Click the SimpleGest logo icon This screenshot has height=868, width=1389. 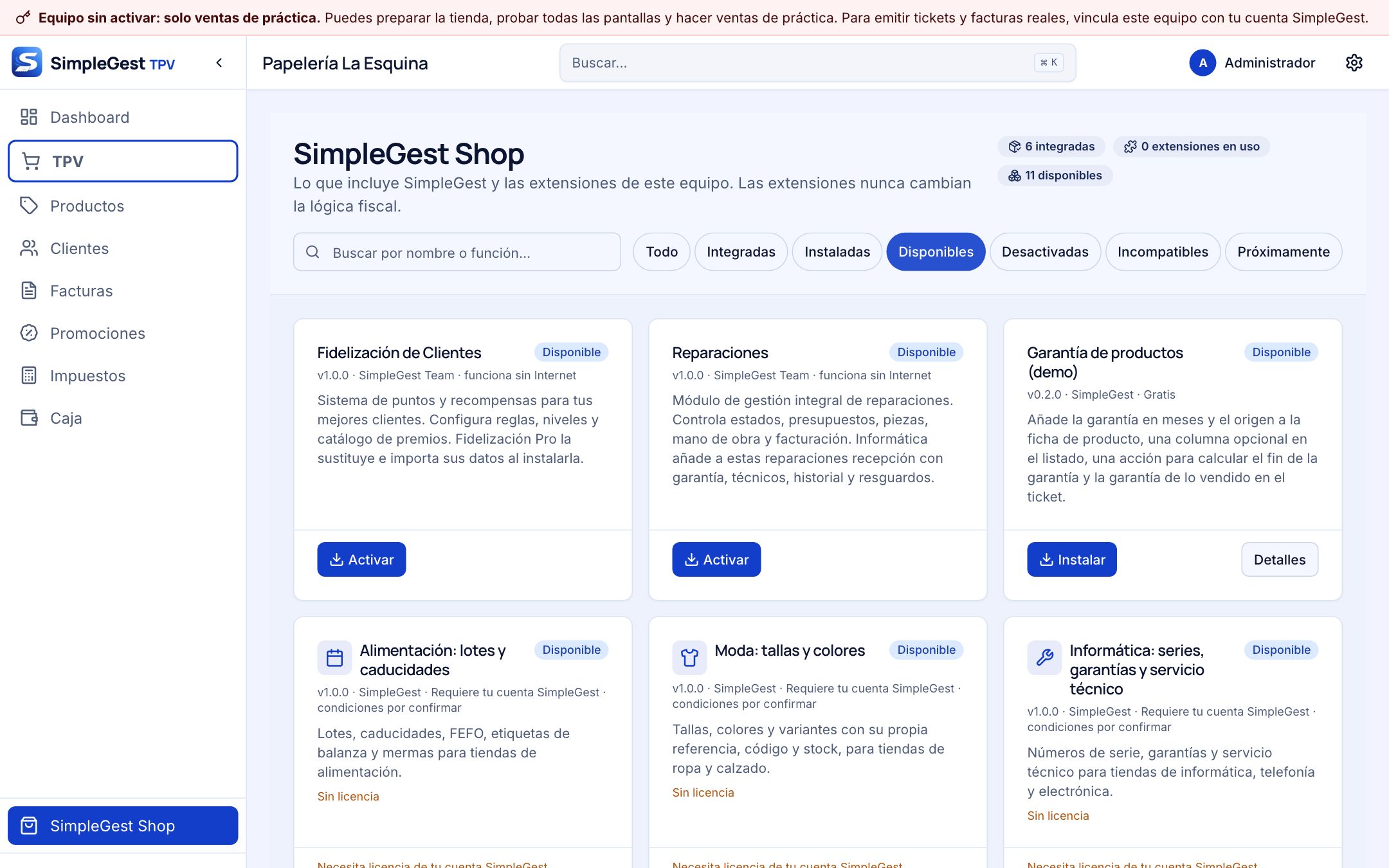[x=27, y=62]
